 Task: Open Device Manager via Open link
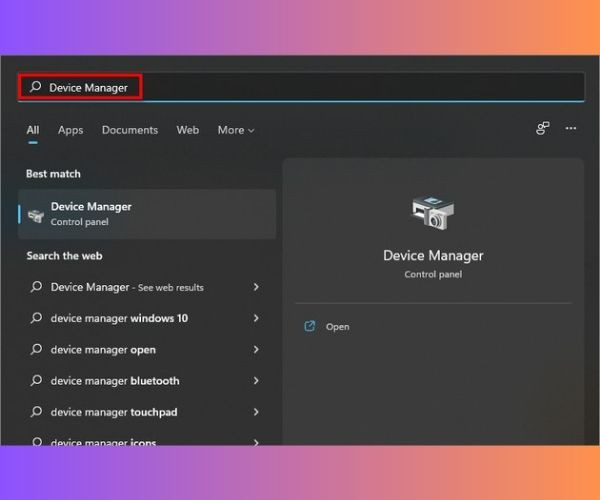click(x=337, y=327)
